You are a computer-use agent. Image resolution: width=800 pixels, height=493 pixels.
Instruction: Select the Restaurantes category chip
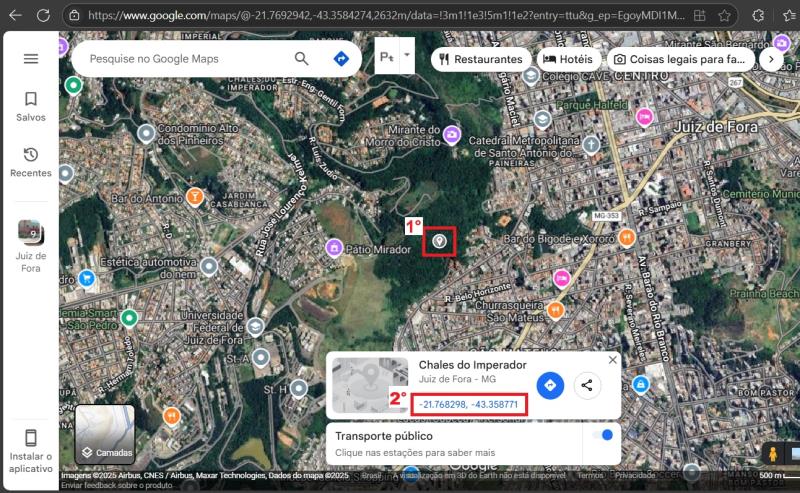coord(481,59)
